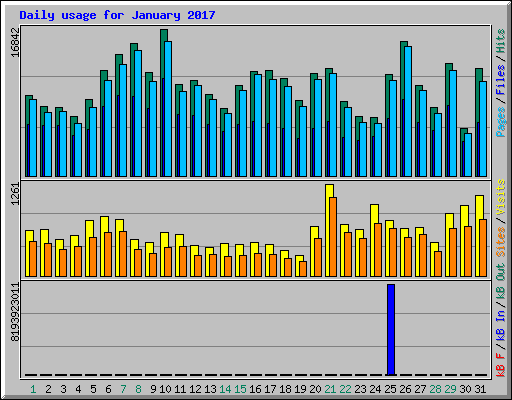Click the tall blue kB In bar for day 25

391,329
